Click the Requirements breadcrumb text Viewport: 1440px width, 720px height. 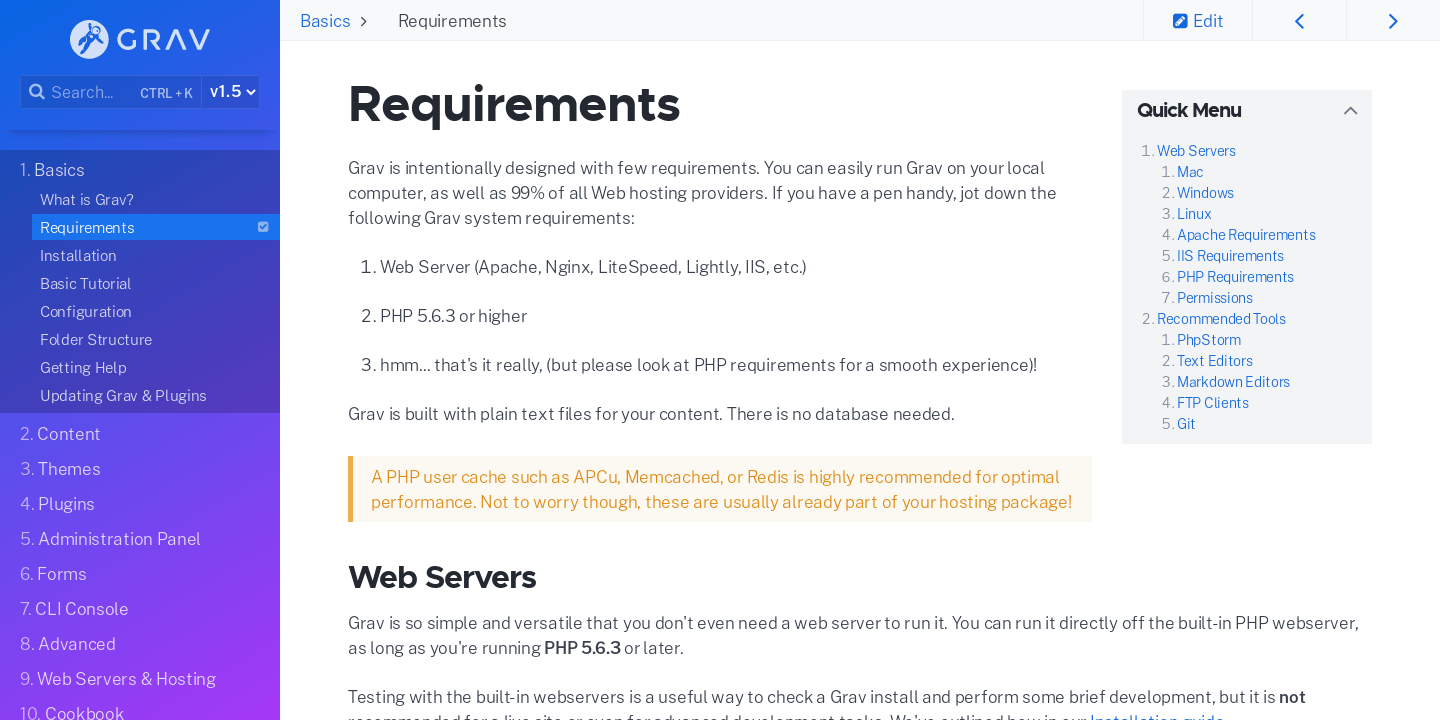coord(452,21)
